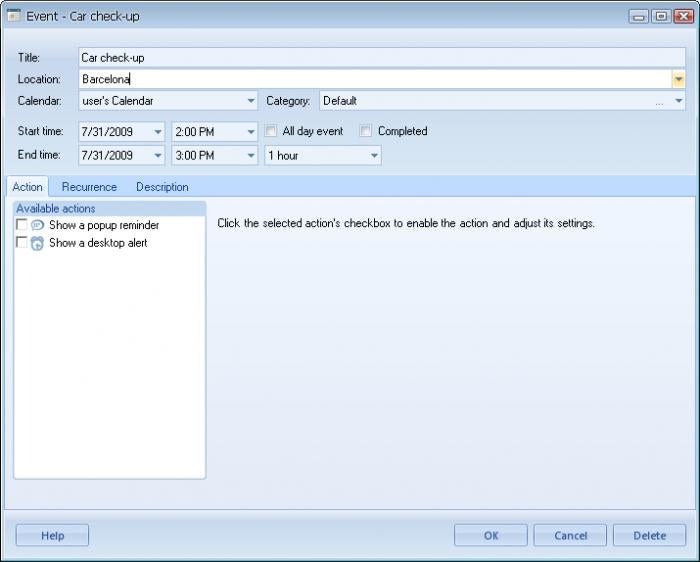The width and height of the screenshot is (700, 562).
Task: Close the Event window
Action: pos(683,17)
